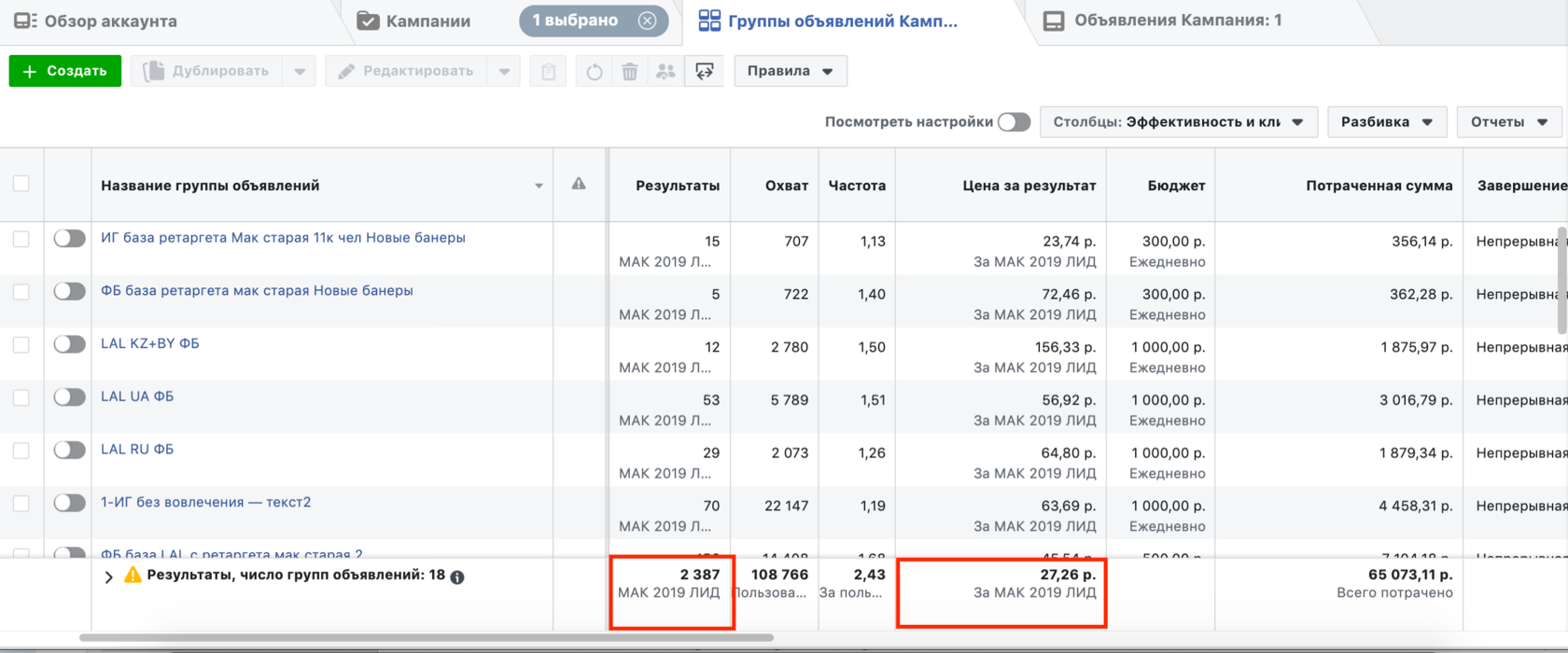The image size is (1568, 653).
Task: Click the Объявления tab monitor icon
Action: pyautogui.click(x=1054, y=21)
